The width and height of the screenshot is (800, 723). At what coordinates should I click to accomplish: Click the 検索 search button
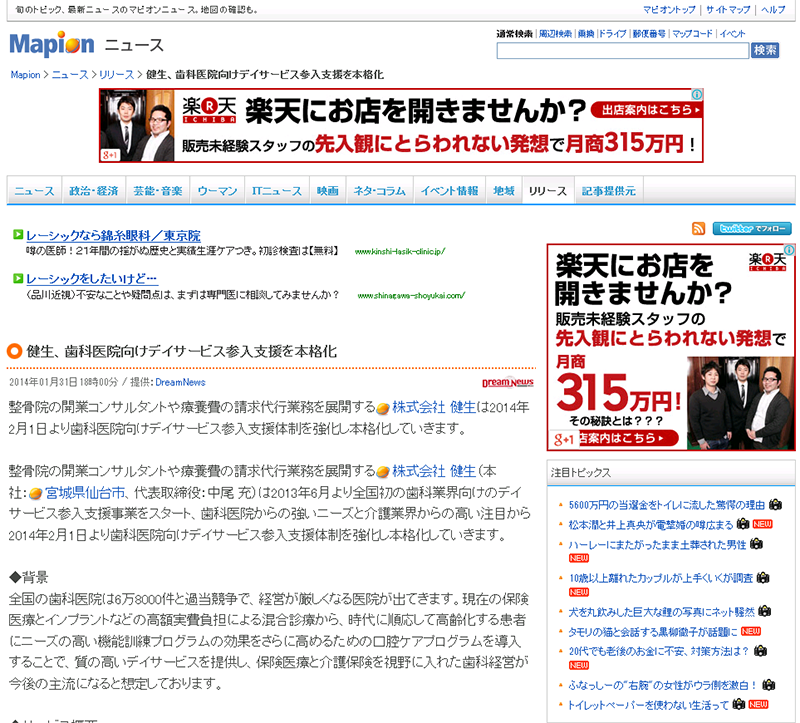[765, 51]
